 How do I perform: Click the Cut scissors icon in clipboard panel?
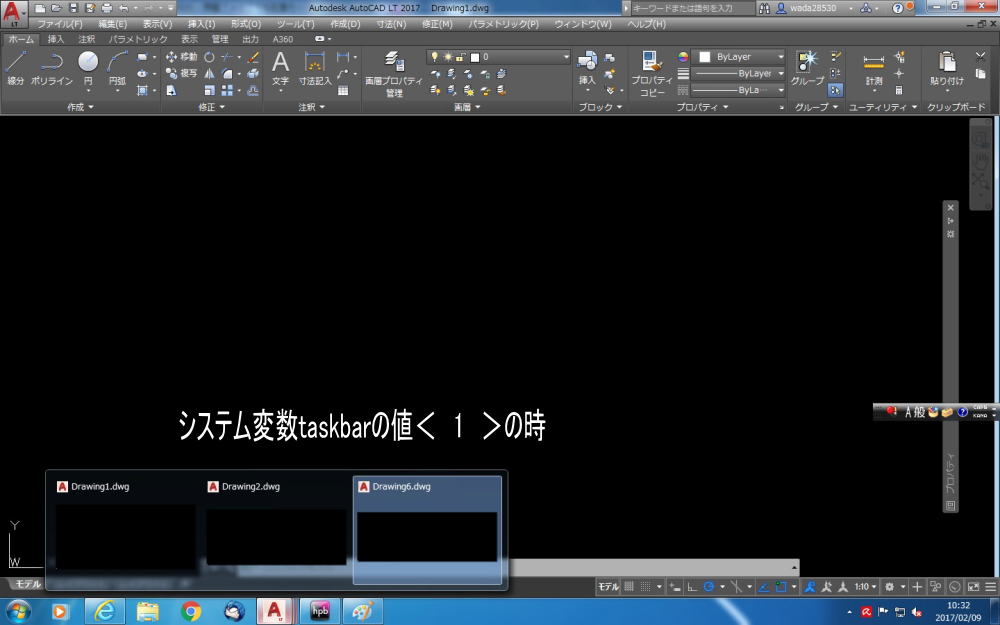[x=981, y=57]
